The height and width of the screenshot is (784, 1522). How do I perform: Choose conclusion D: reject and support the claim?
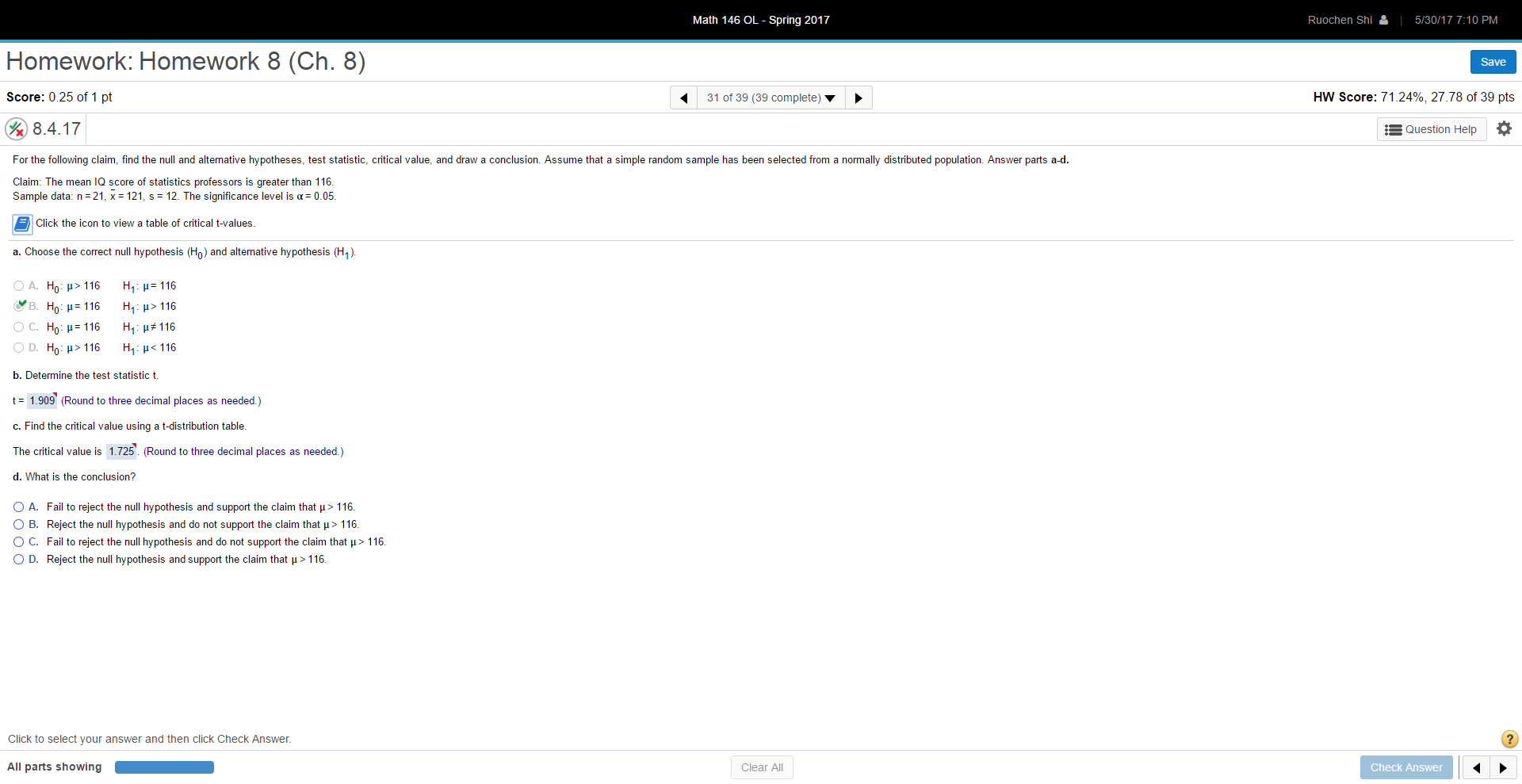coord(18,560)
